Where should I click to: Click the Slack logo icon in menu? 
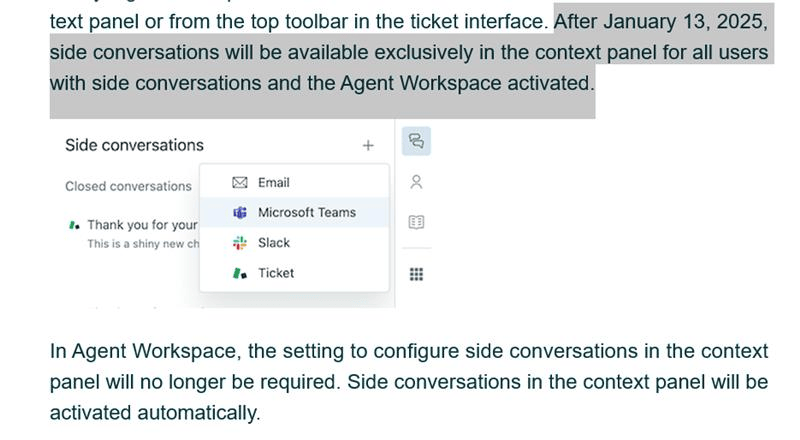coord(240,243)
